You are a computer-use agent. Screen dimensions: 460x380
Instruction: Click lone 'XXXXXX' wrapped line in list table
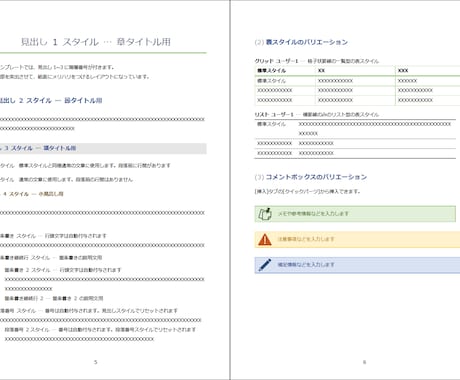coord(308,133)
